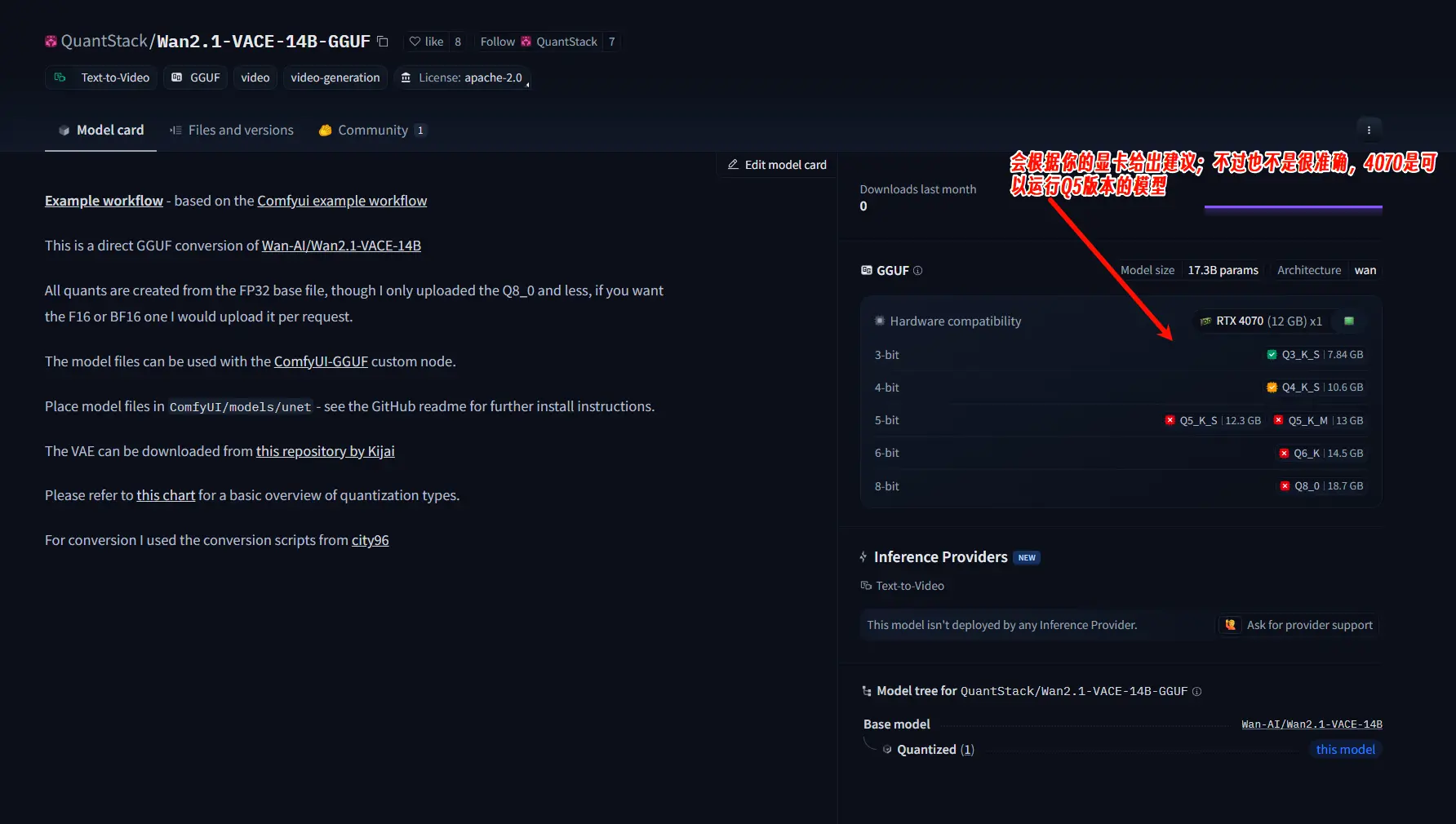Click the Model size 17.3B params badge
Screen dimensions: 1456x824
1189,270
